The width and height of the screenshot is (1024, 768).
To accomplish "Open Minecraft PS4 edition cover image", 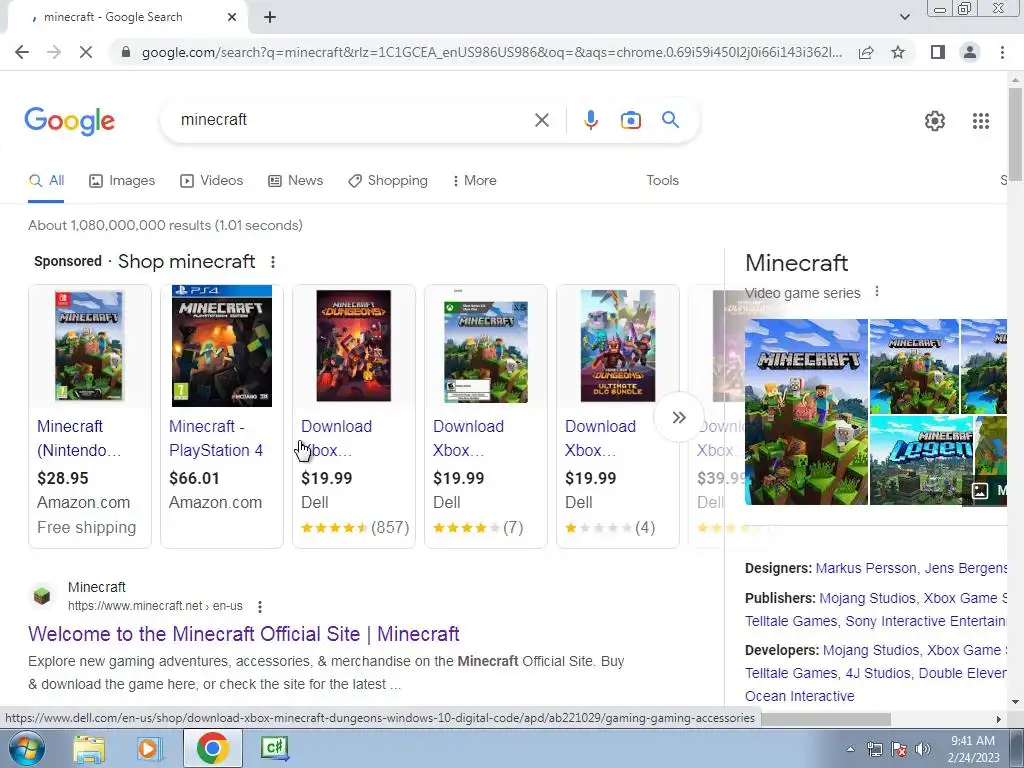I will coord(222,346).
